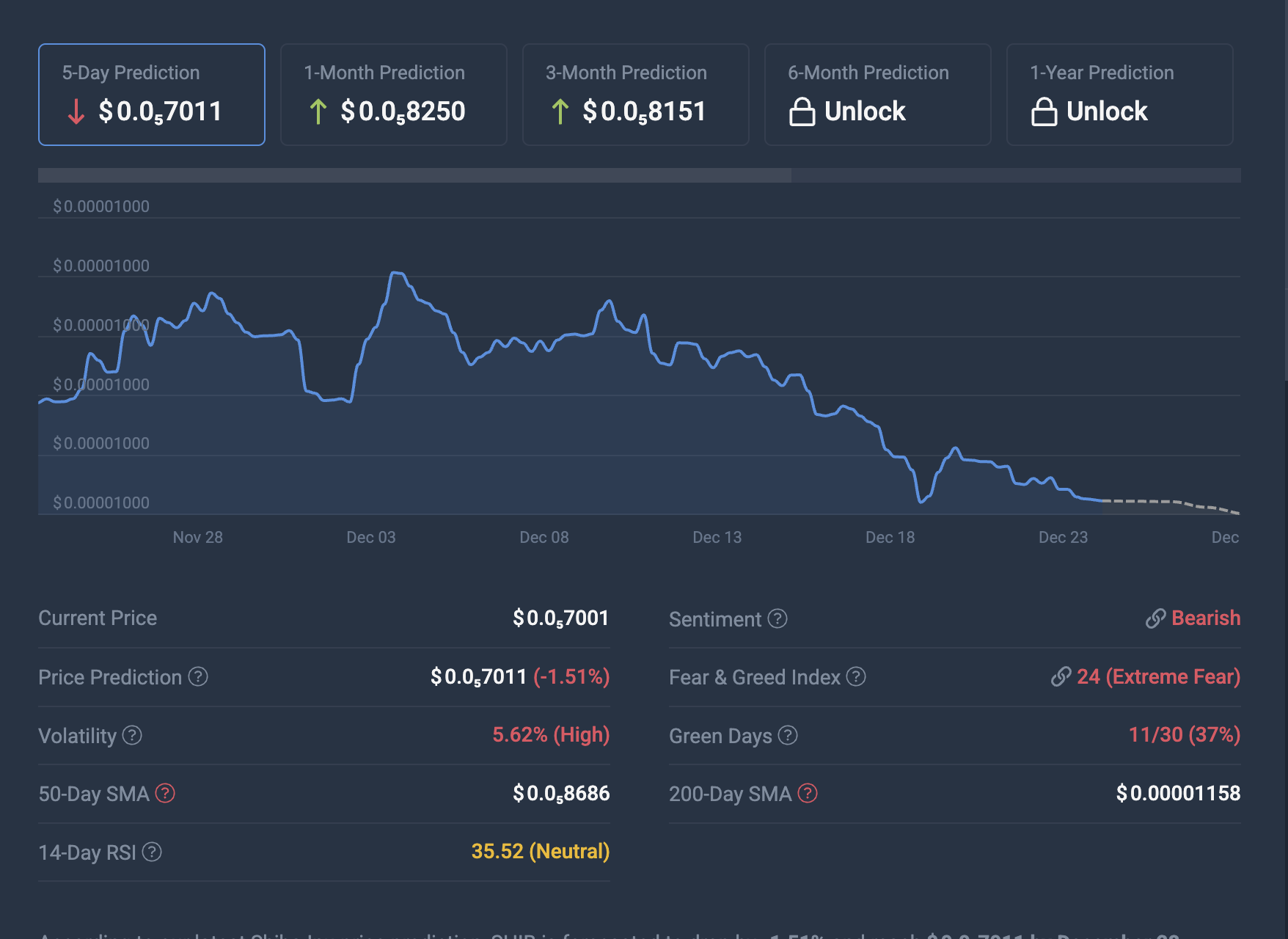Click the Green Days info icon

click(788, 735)
